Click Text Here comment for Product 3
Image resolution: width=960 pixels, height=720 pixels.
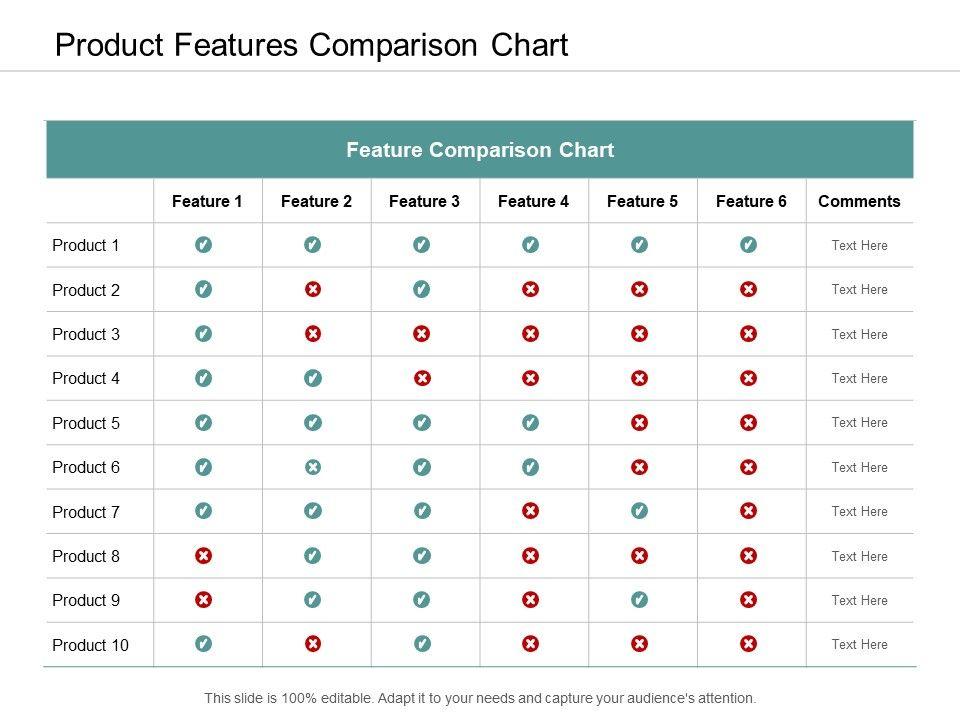tap(859, 334)
